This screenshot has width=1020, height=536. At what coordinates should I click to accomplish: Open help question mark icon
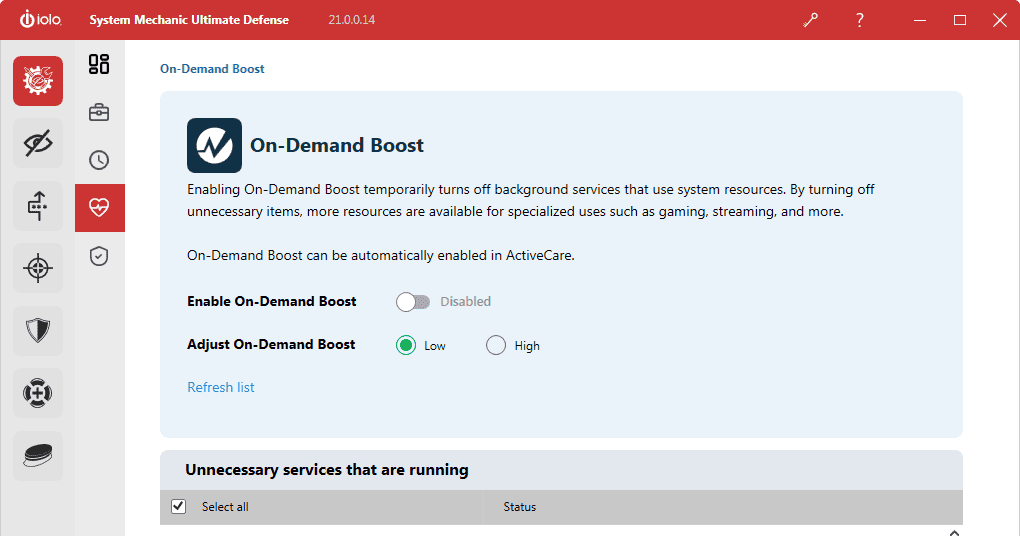tap(859, 20)
